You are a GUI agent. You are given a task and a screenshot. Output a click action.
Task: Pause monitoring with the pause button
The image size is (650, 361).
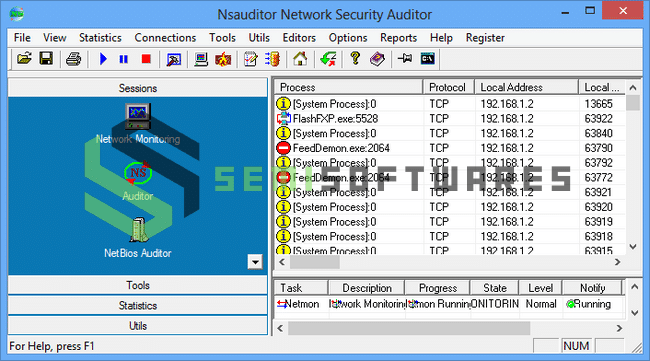(x=124, y=59)
